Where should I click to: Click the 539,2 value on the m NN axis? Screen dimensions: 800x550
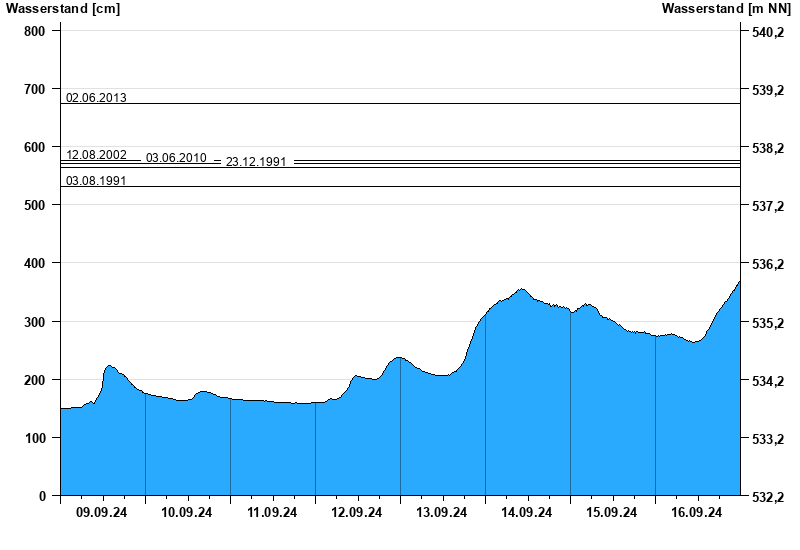pyautogui.click(x=768, y=90)
